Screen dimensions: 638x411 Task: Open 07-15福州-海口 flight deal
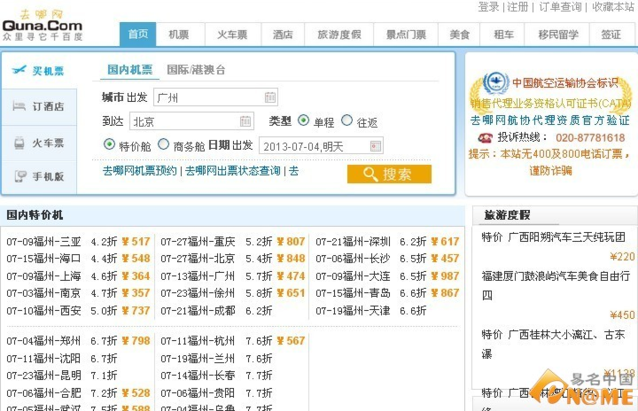point(44,258)
